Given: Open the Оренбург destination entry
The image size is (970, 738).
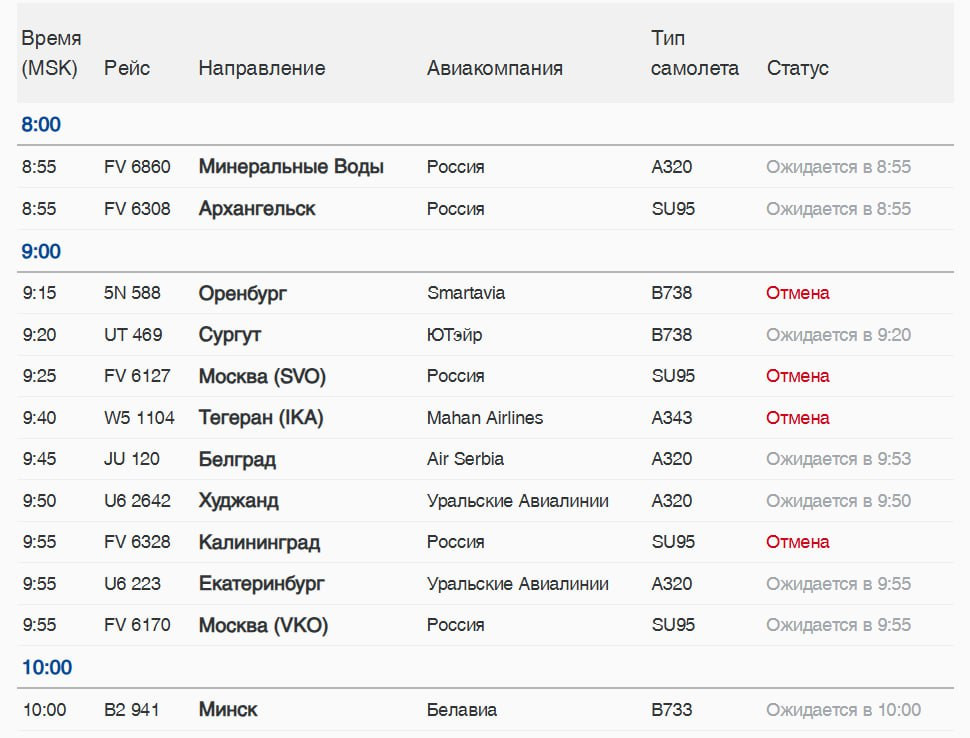Looking at the screenshot, I should pyautogui.click(x=242, y=293).
